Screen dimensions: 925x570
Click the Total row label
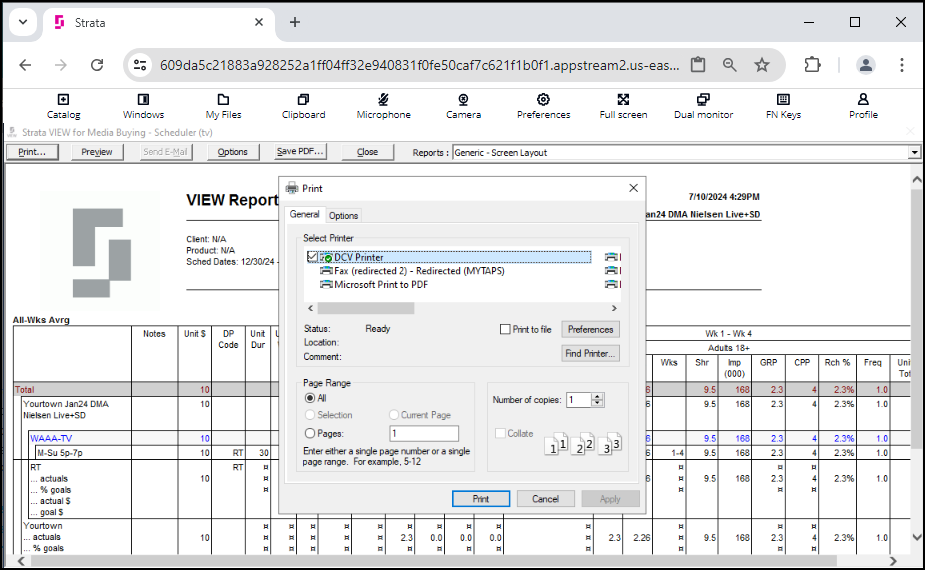point(25,389)
